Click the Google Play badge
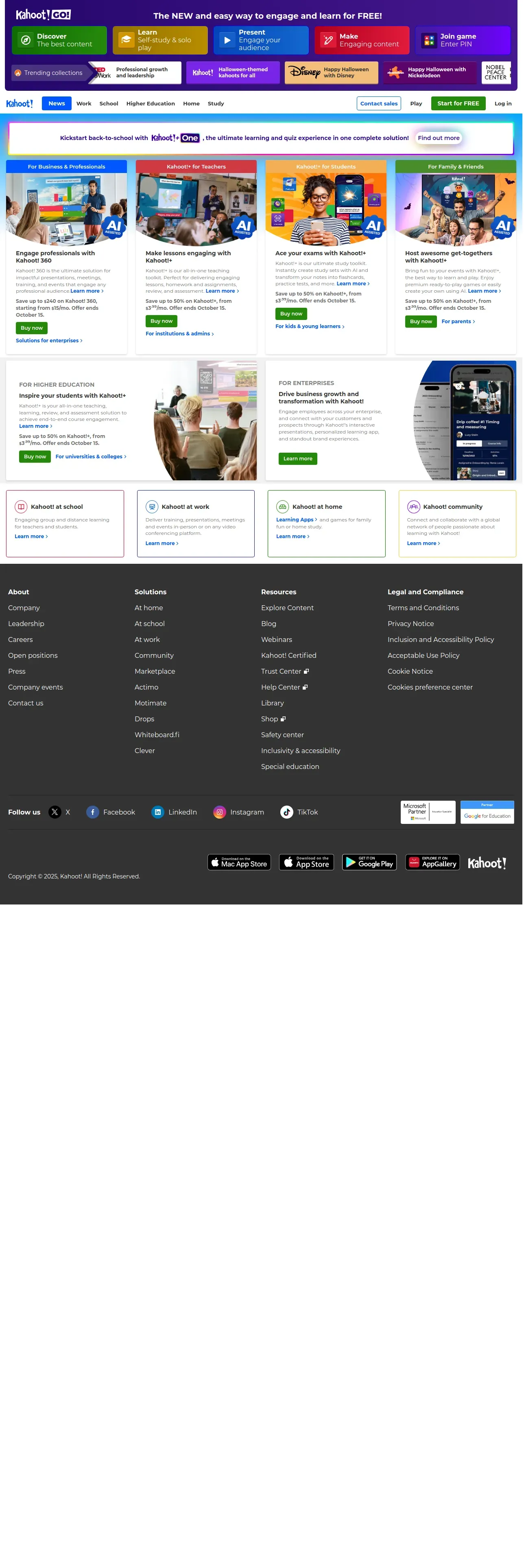This screenshot has height=1568, width=524. pos(369,862)
